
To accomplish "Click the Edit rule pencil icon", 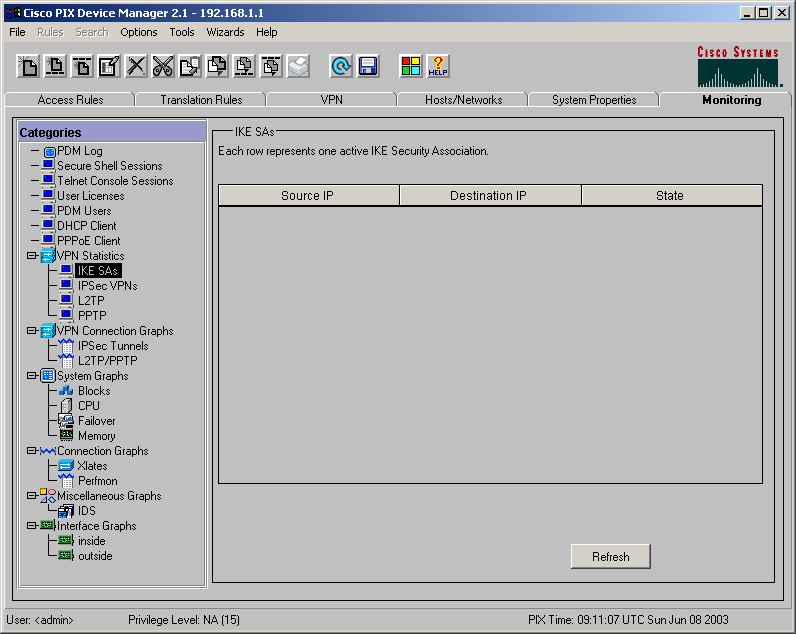I will click(109, 66).
